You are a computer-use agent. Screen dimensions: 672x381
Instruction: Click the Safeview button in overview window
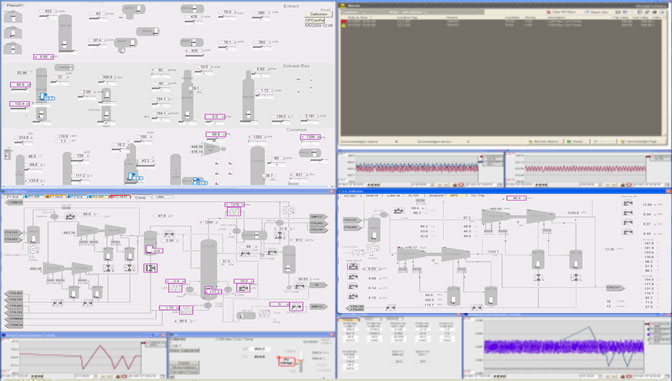318,14
